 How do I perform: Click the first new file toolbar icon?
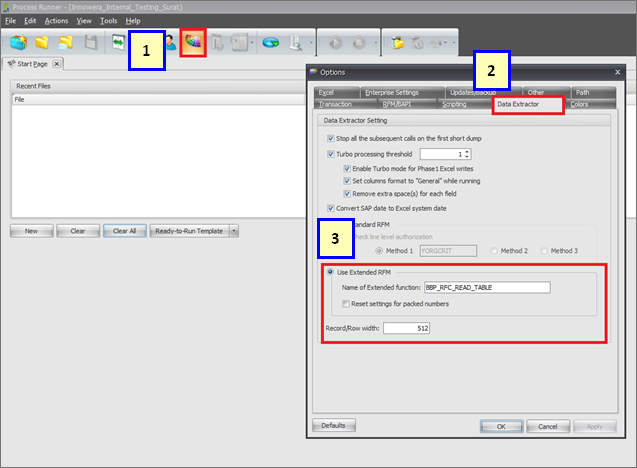pyautogui.click(x=18, y=43)
